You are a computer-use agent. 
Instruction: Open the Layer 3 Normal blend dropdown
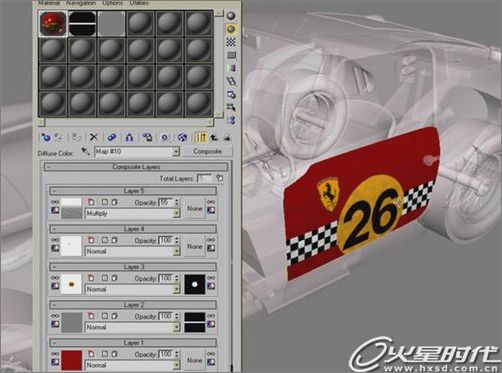point(133,290)
